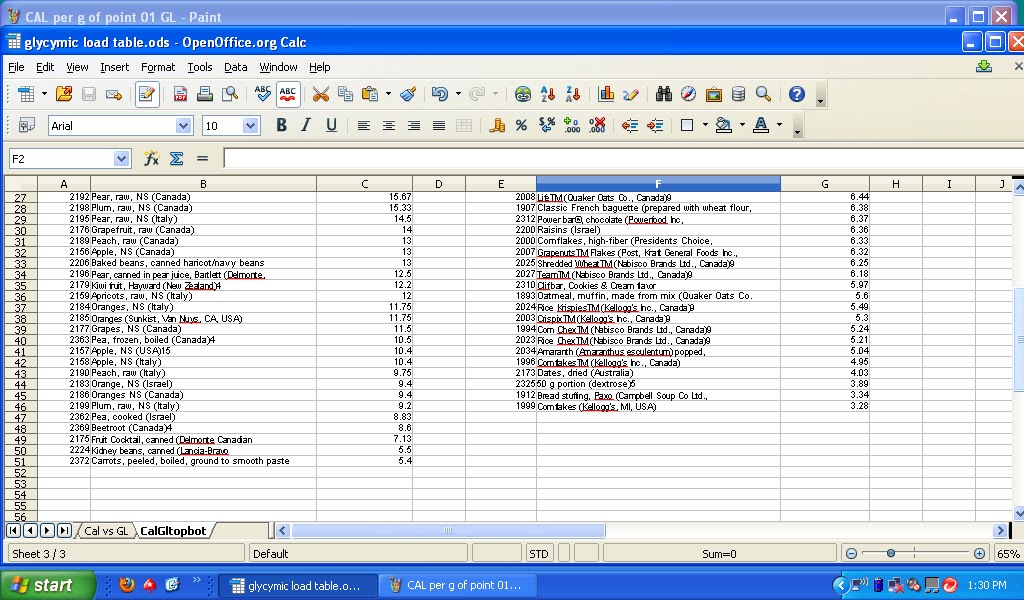This screenshot has width=1024, height=600.
Task: Toggle Align Left
Action: [364, 125]
